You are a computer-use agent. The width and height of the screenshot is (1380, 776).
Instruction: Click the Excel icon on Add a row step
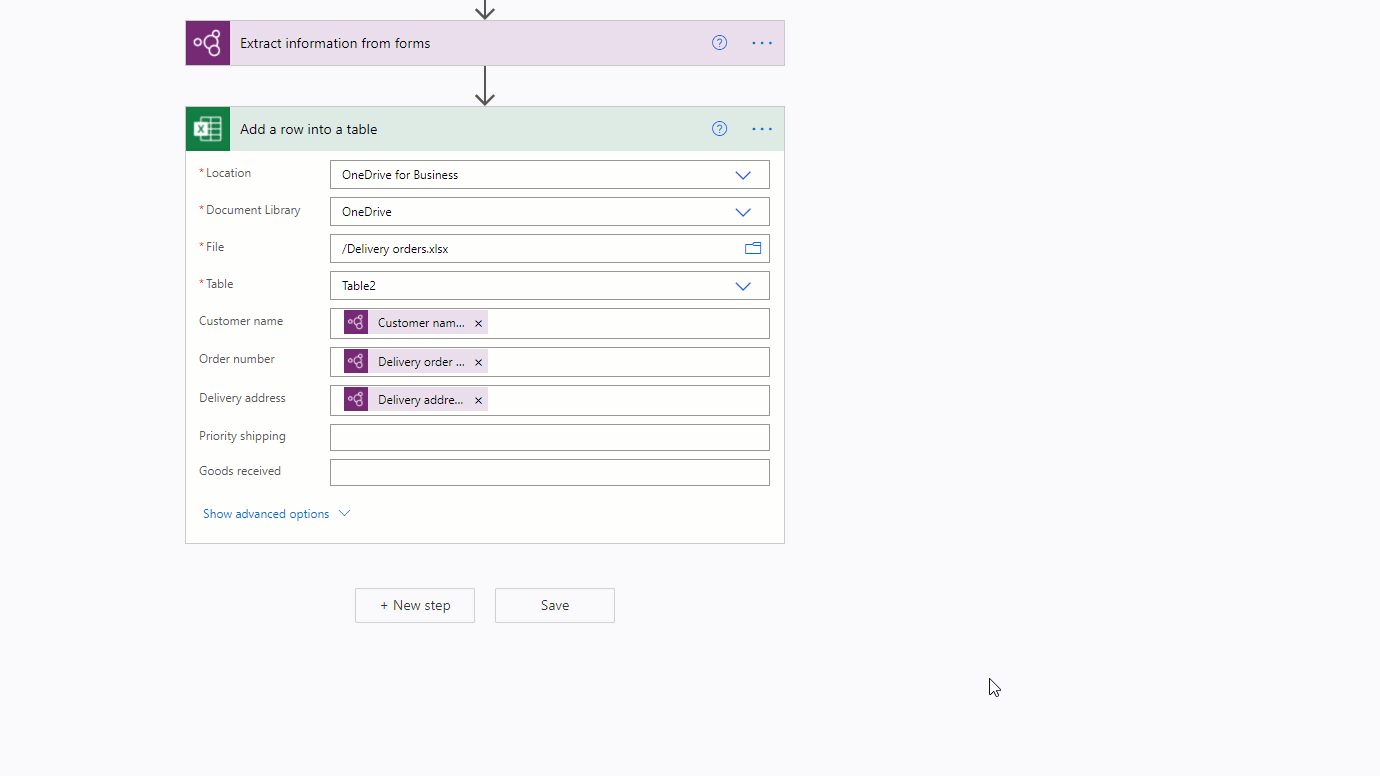coord(207,128)
